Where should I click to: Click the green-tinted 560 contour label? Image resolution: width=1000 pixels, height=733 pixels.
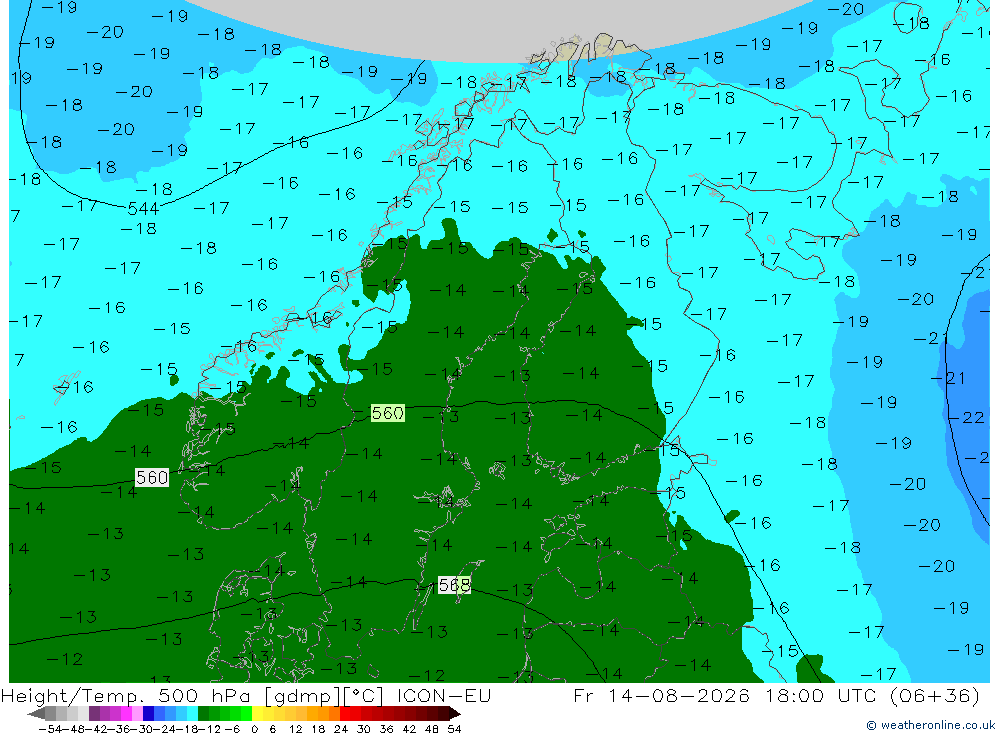coord(388,413)
